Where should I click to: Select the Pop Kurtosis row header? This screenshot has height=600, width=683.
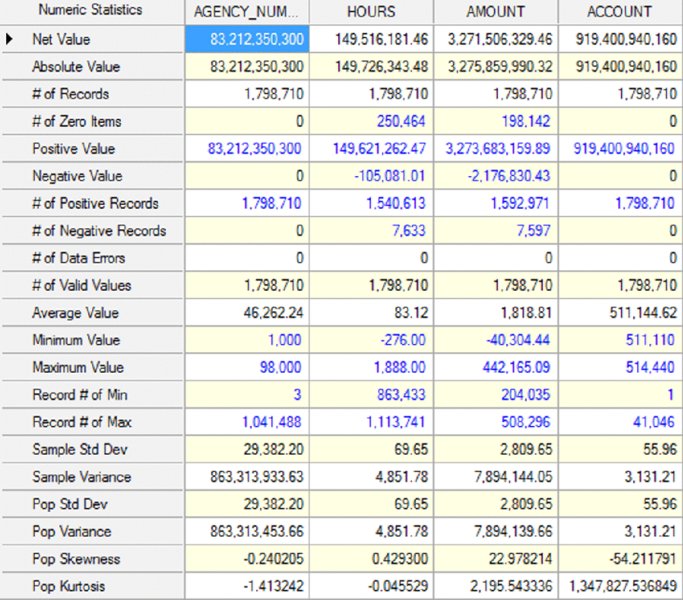(x=68, y=586)
